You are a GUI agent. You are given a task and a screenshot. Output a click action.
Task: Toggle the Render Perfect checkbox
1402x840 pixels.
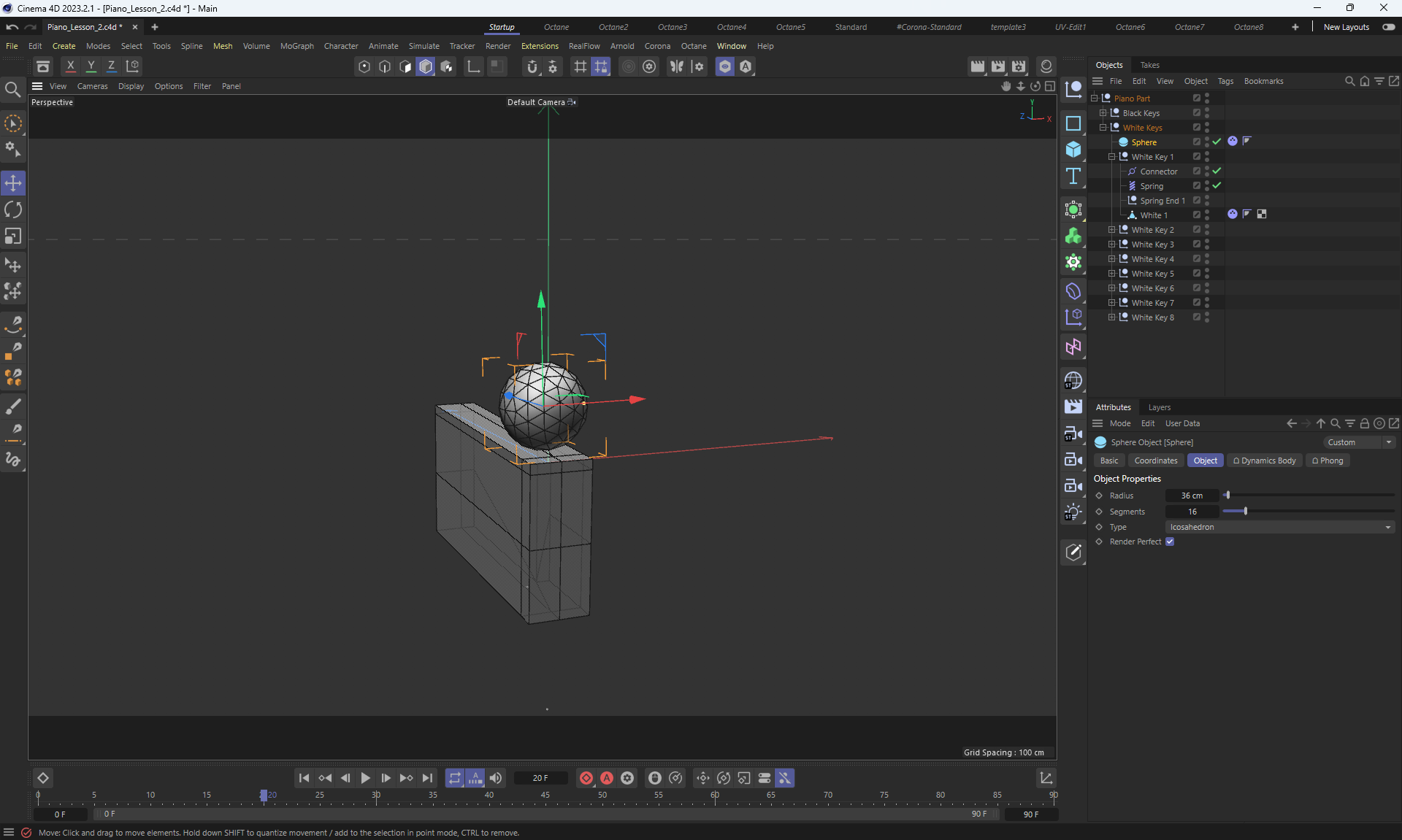point(1170,542)
